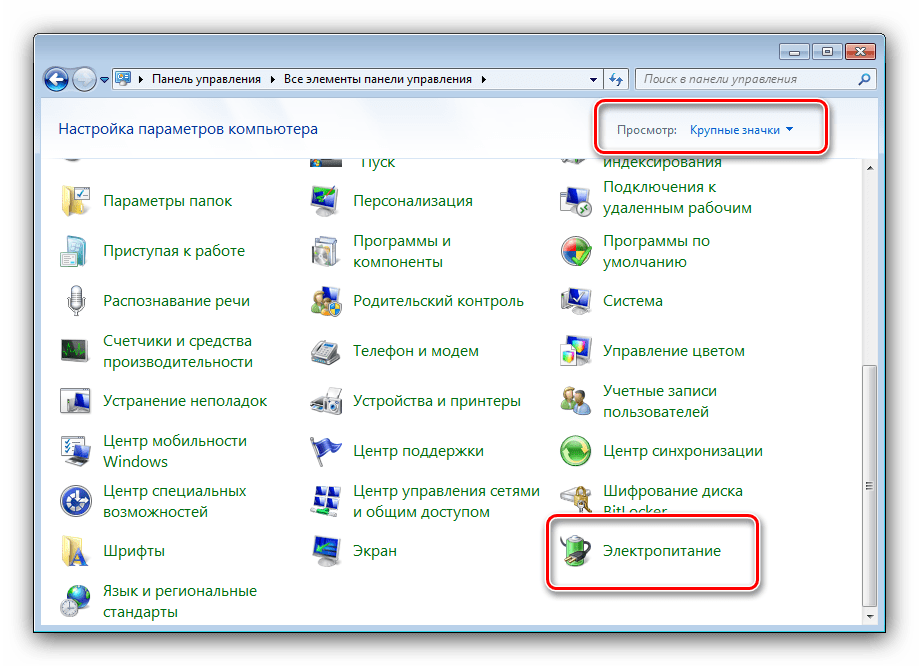Open the Родительский контроль icon
The height and width of the screenshot is (666, 919).
pos(326,301)
